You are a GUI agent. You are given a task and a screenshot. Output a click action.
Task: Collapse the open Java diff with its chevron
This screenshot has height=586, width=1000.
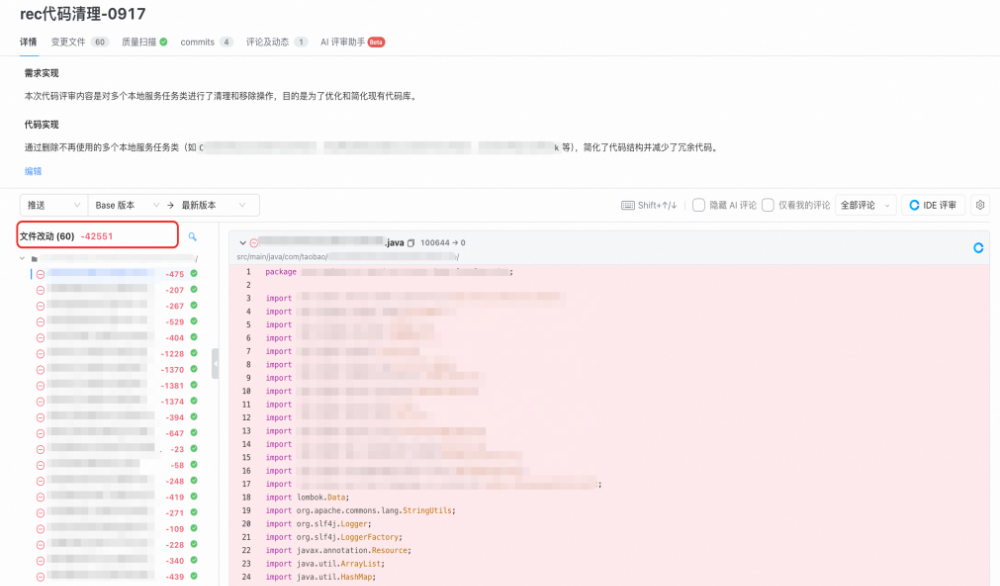[x=243, y=241]
